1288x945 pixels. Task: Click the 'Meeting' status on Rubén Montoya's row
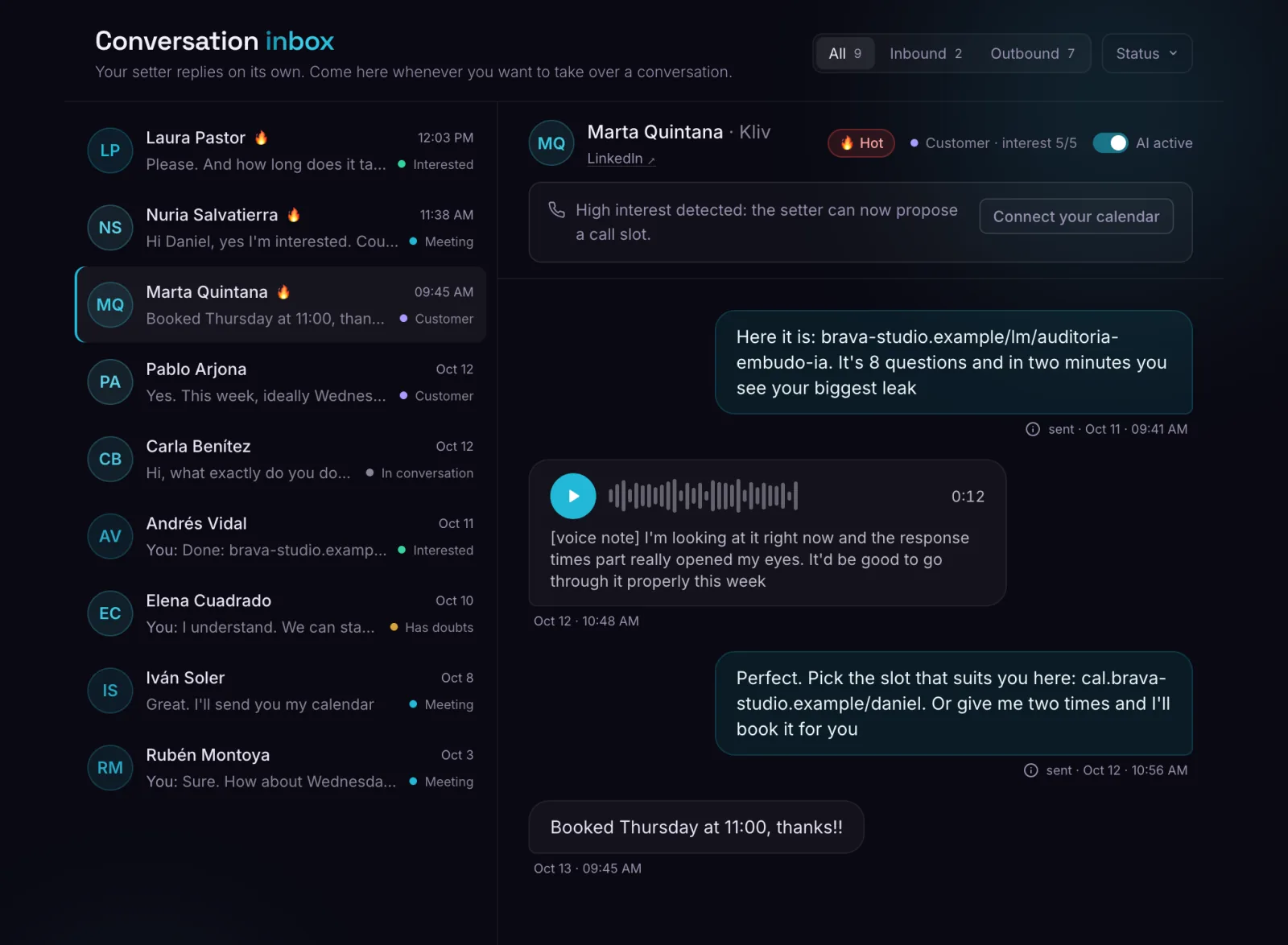point(441,782)
